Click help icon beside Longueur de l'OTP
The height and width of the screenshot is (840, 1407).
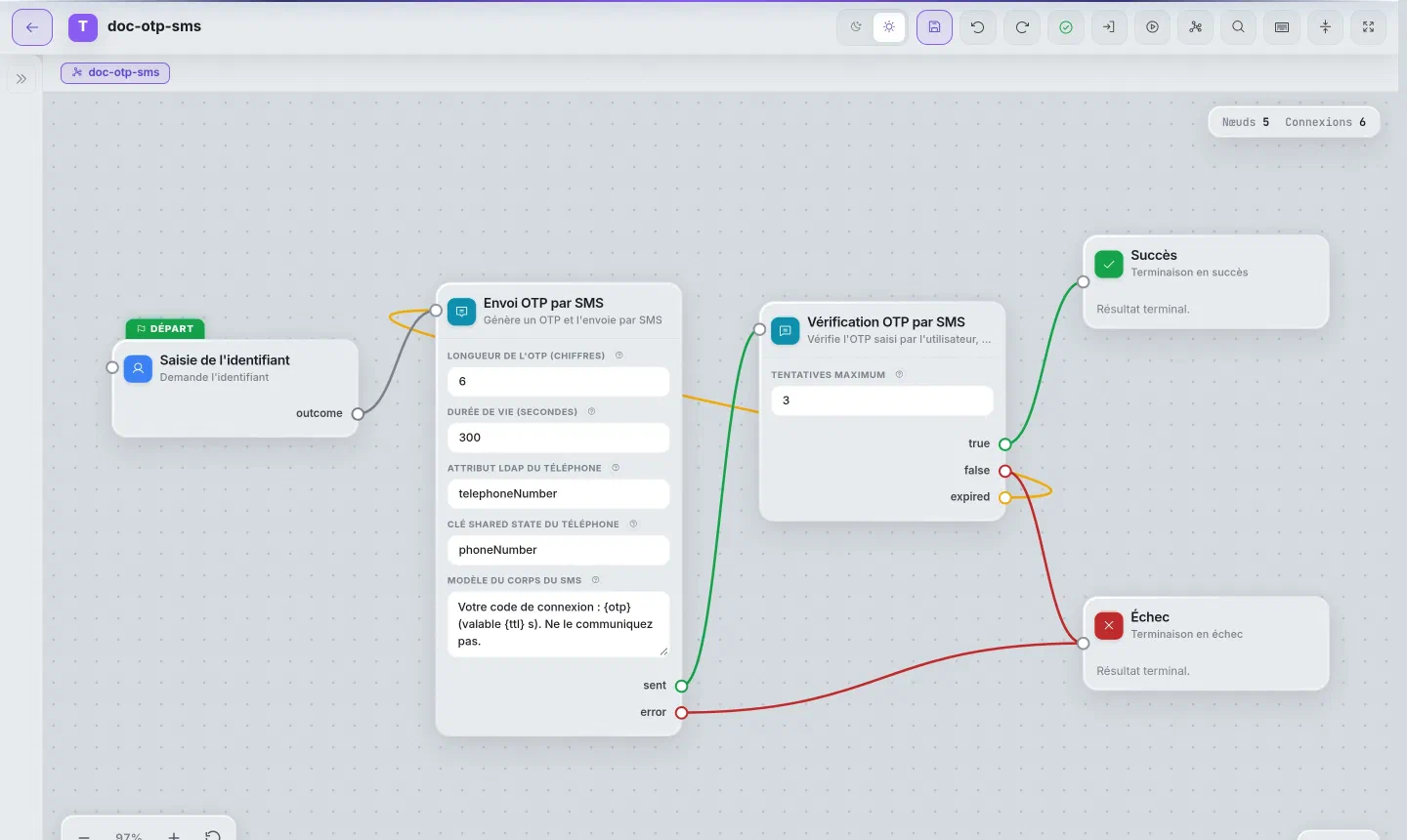[618, 356]
